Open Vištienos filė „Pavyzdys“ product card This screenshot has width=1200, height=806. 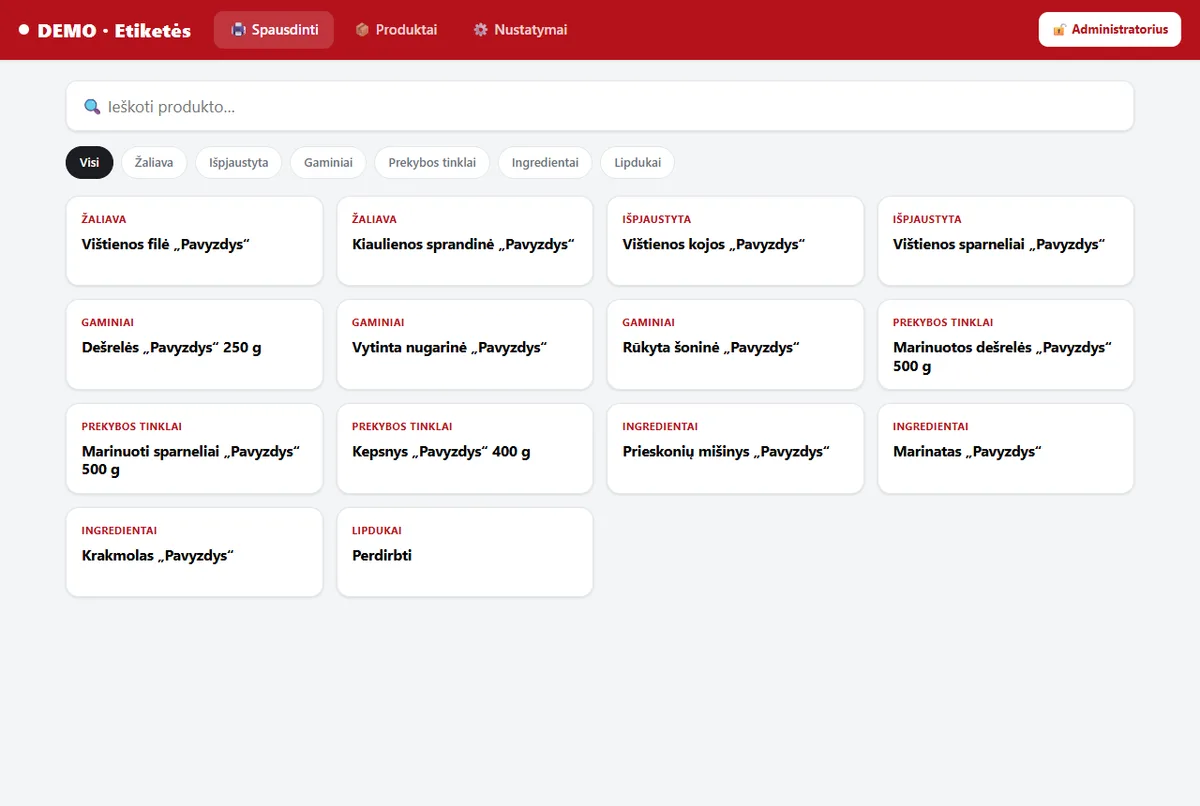coord(195,241)
